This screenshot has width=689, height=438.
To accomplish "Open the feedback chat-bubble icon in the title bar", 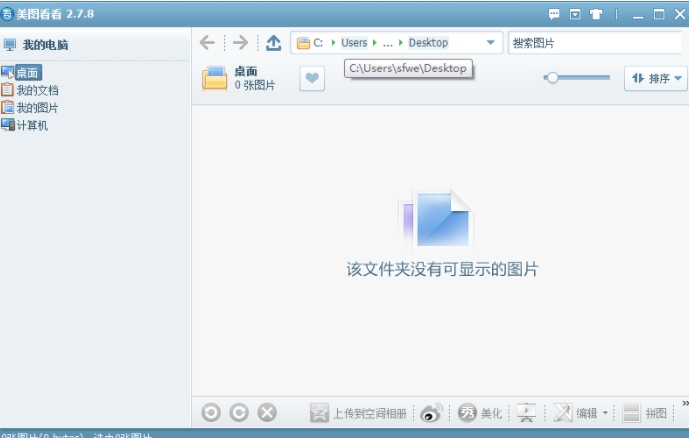I will [554, 14].
